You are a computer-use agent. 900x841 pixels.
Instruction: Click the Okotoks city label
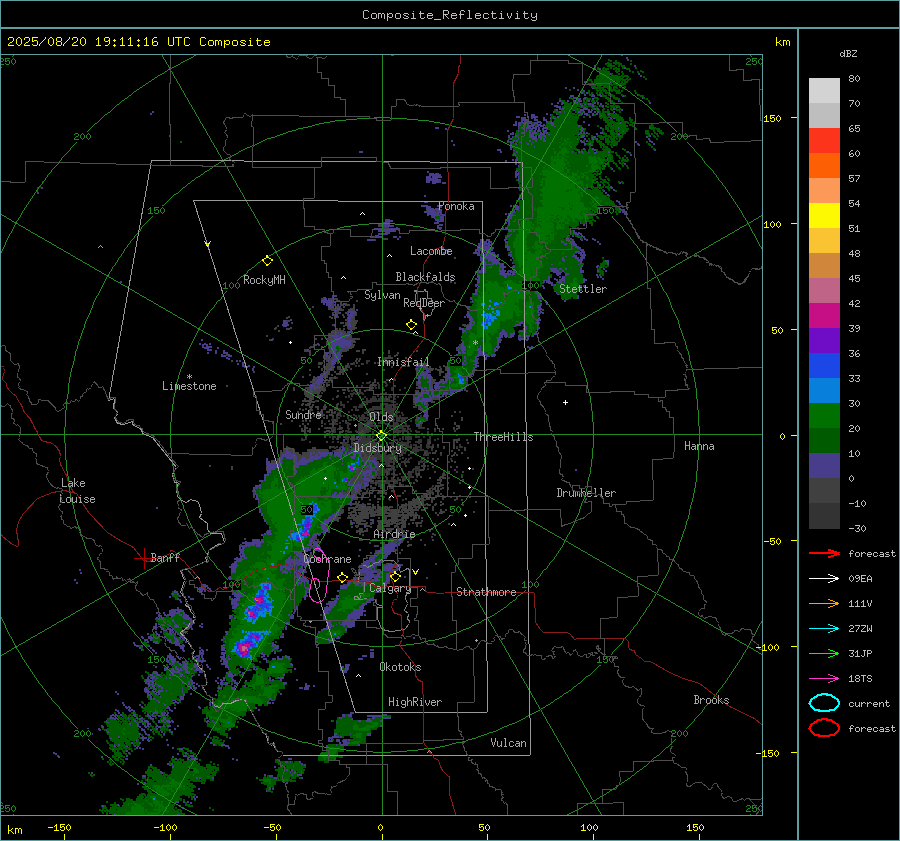(x=400, y=667)
